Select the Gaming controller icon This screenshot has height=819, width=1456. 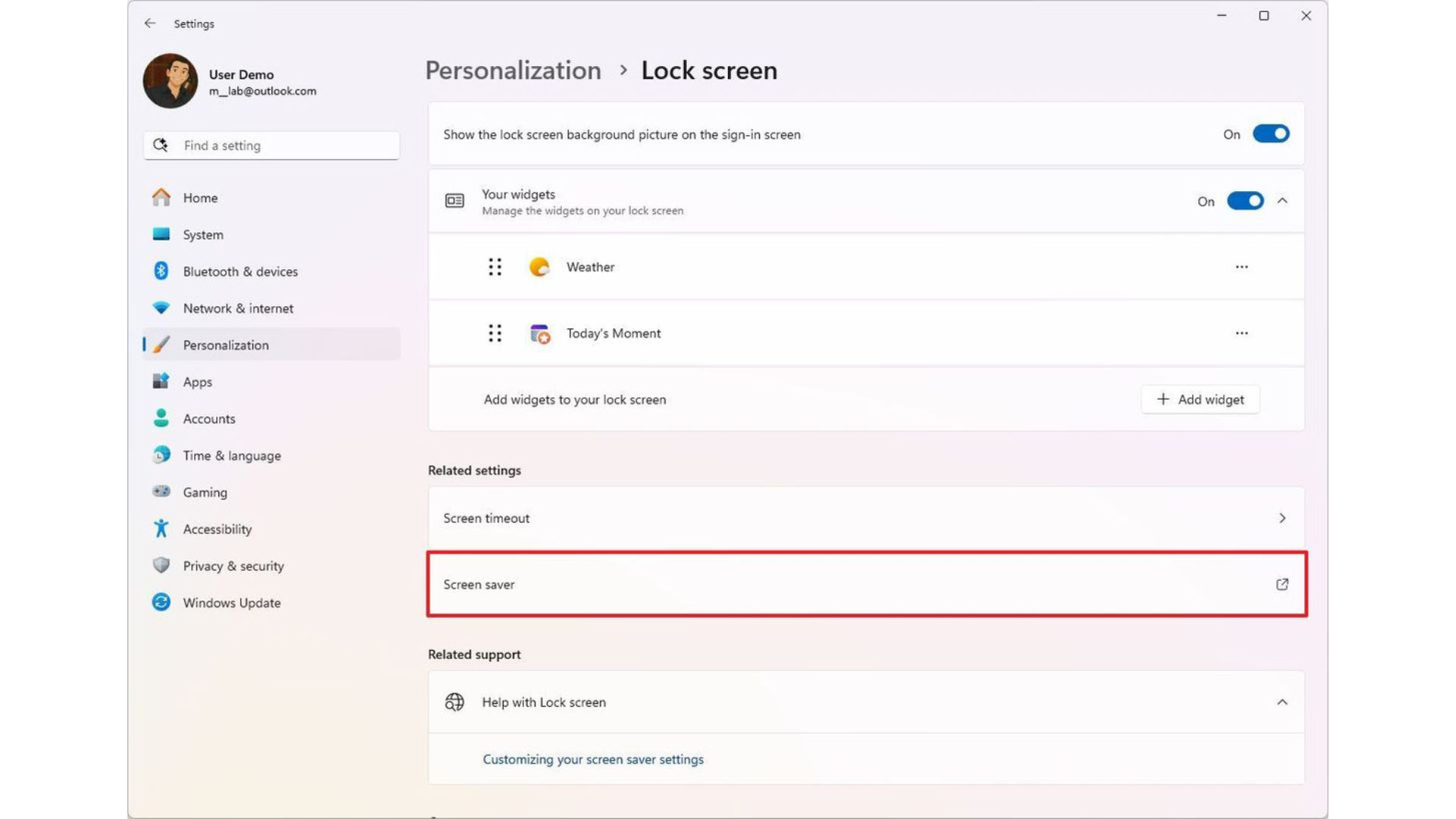[x=161, y=491]
